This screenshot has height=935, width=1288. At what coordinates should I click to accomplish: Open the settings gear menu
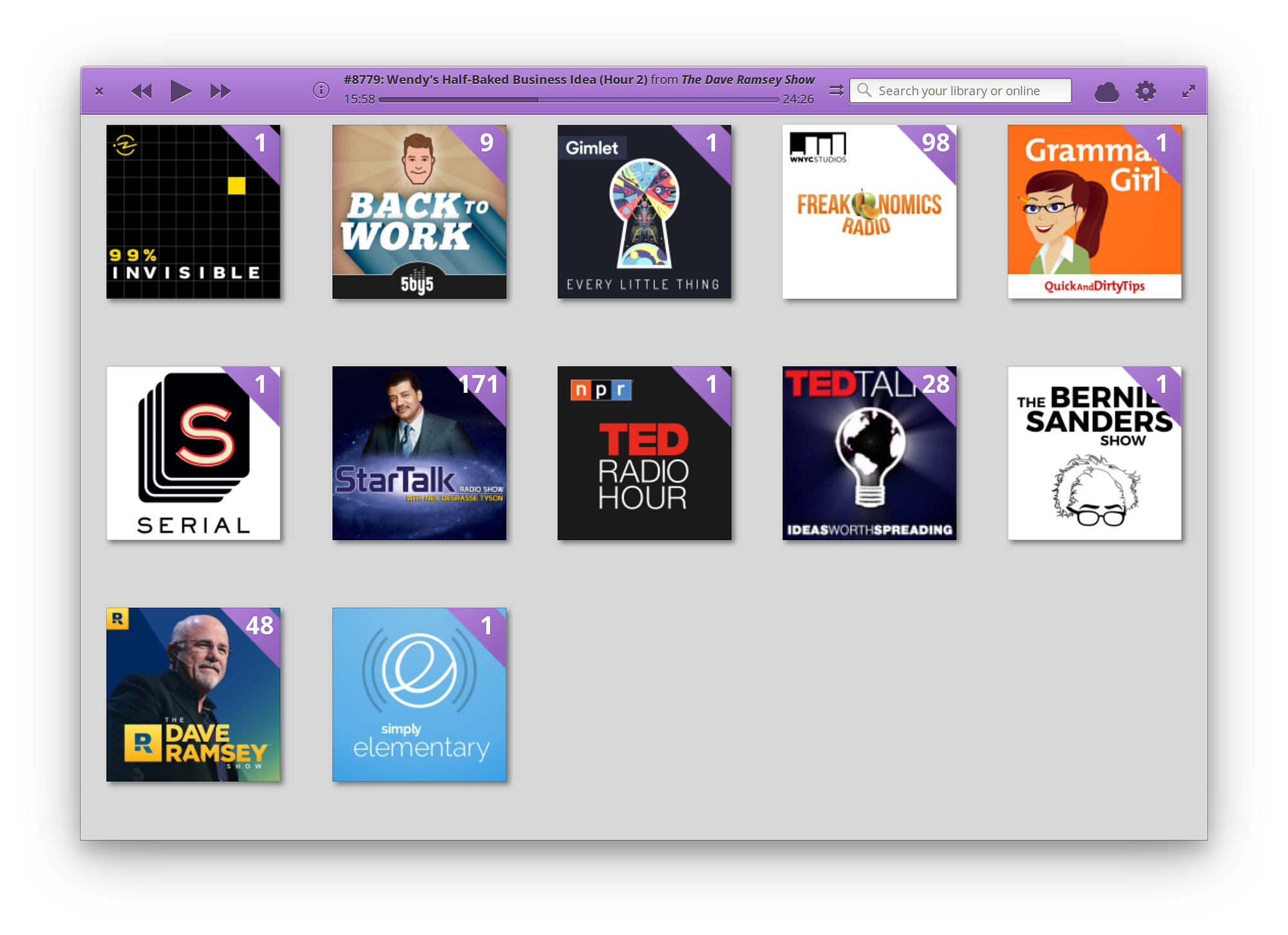pyautogui.click(x=1146, y=91)
